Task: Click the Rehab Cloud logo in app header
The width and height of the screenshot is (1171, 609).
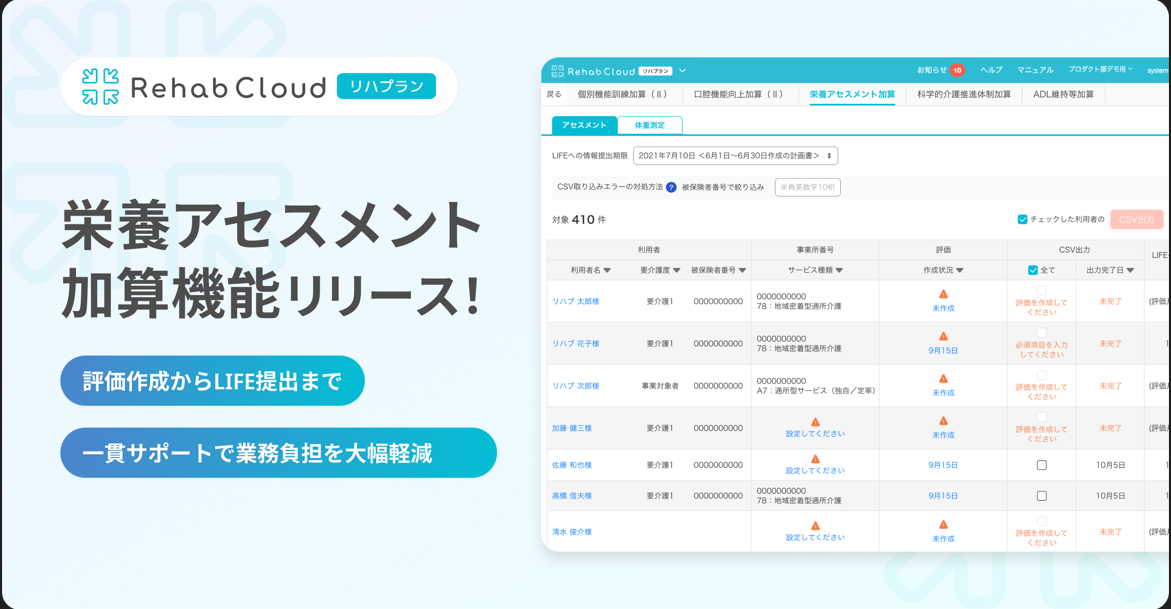Action: pyautogui.click(x=593, y=71)
